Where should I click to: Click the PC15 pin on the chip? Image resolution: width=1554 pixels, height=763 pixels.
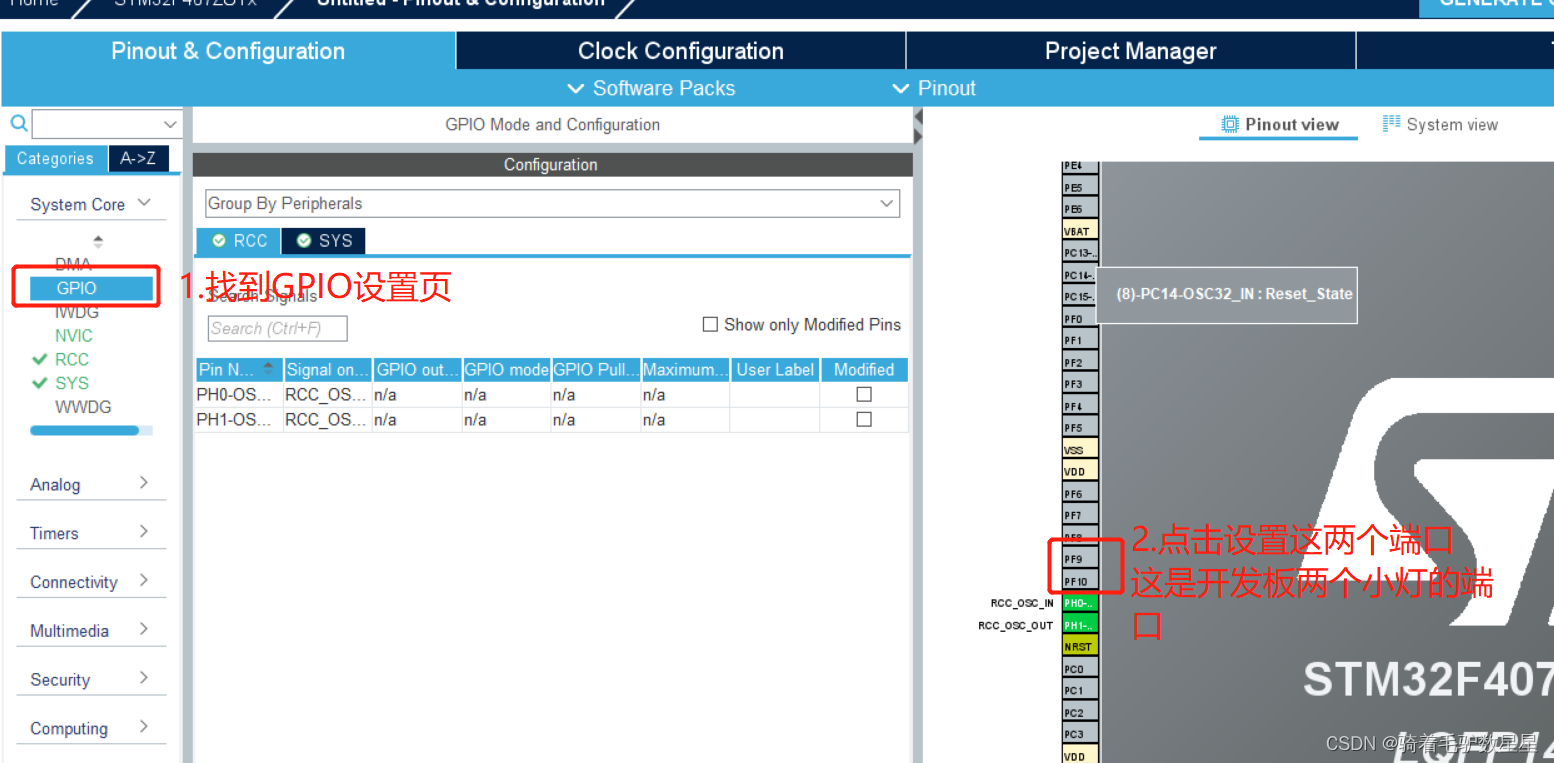click(x=1079, y=297)
